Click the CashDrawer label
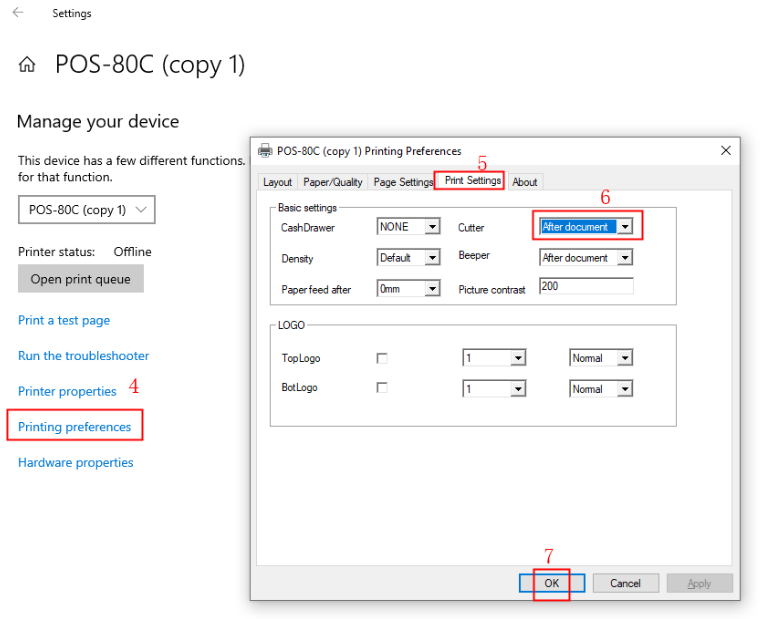Viewport: 770px width, 619px height. pyautogui.click(x=308, y=228)
